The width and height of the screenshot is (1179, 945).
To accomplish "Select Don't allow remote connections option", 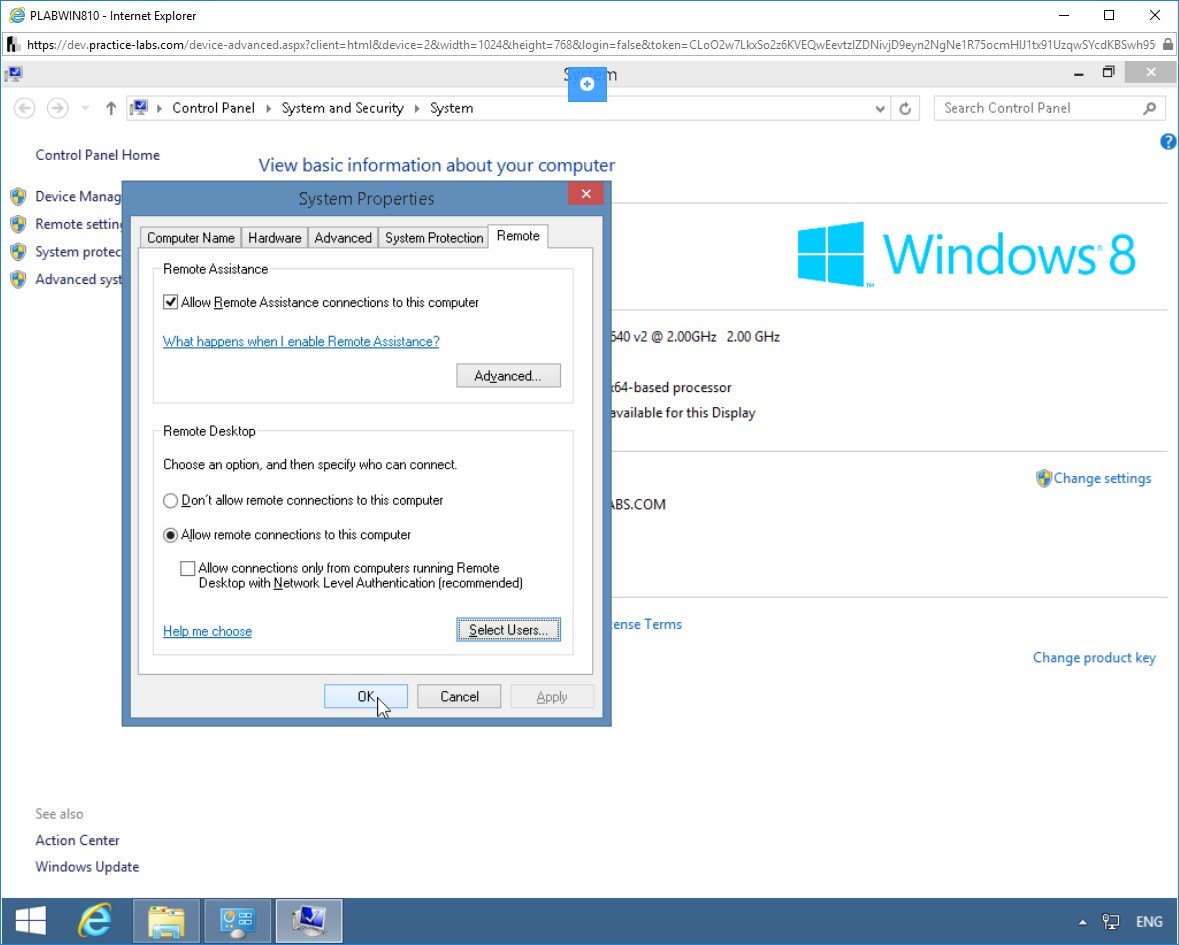I will click(x=171, y=501).
